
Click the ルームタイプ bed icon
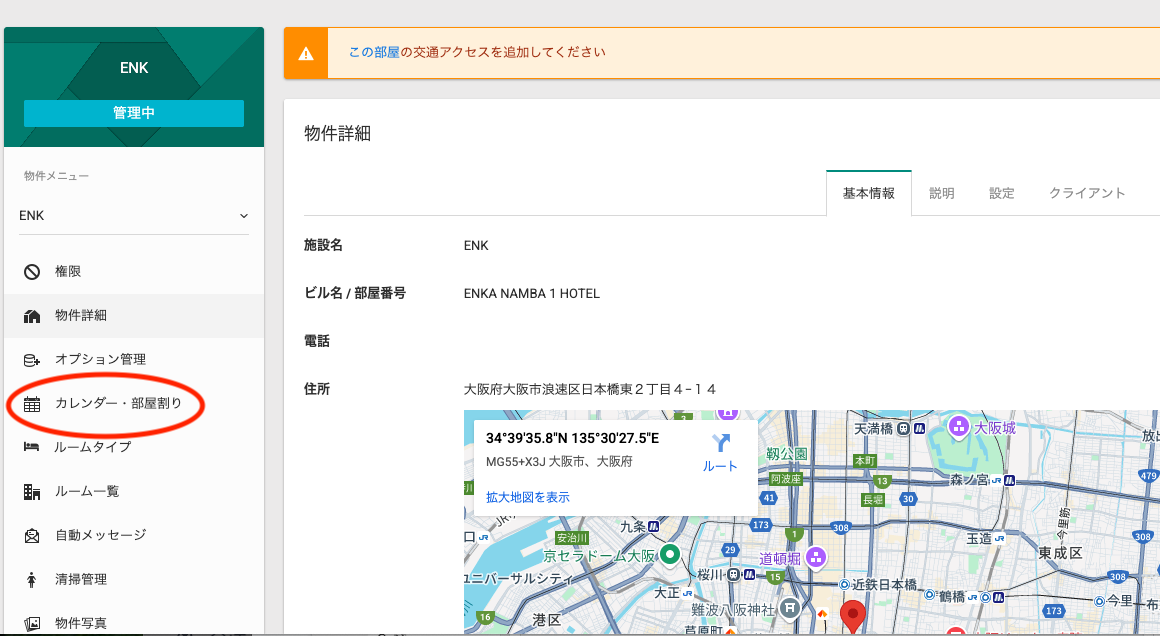click(x=32, y=447)
